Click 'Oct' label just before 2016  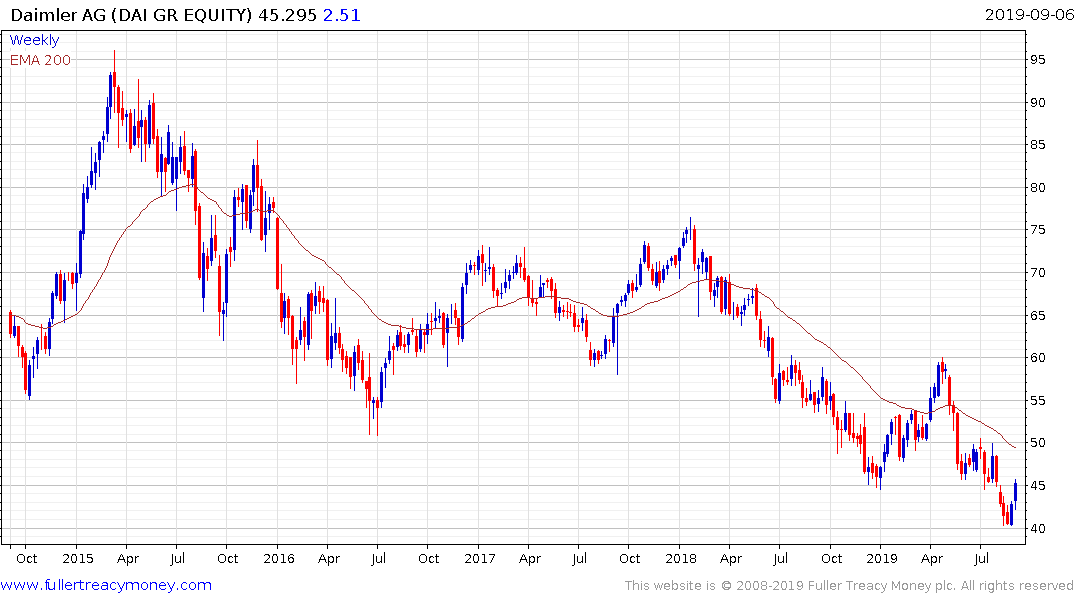tap(228, 558)
